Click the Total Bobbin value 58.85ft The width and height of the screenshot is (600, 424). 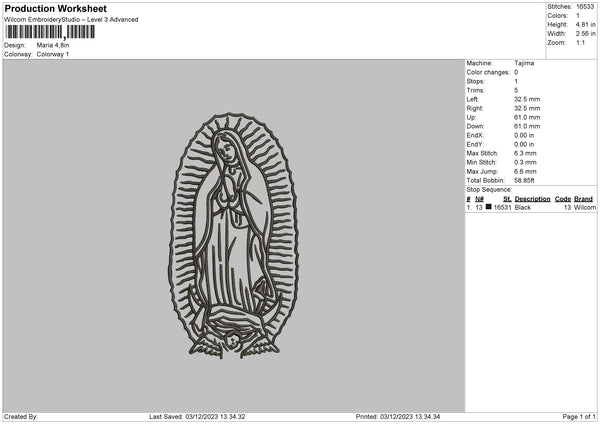click(524, 180)
